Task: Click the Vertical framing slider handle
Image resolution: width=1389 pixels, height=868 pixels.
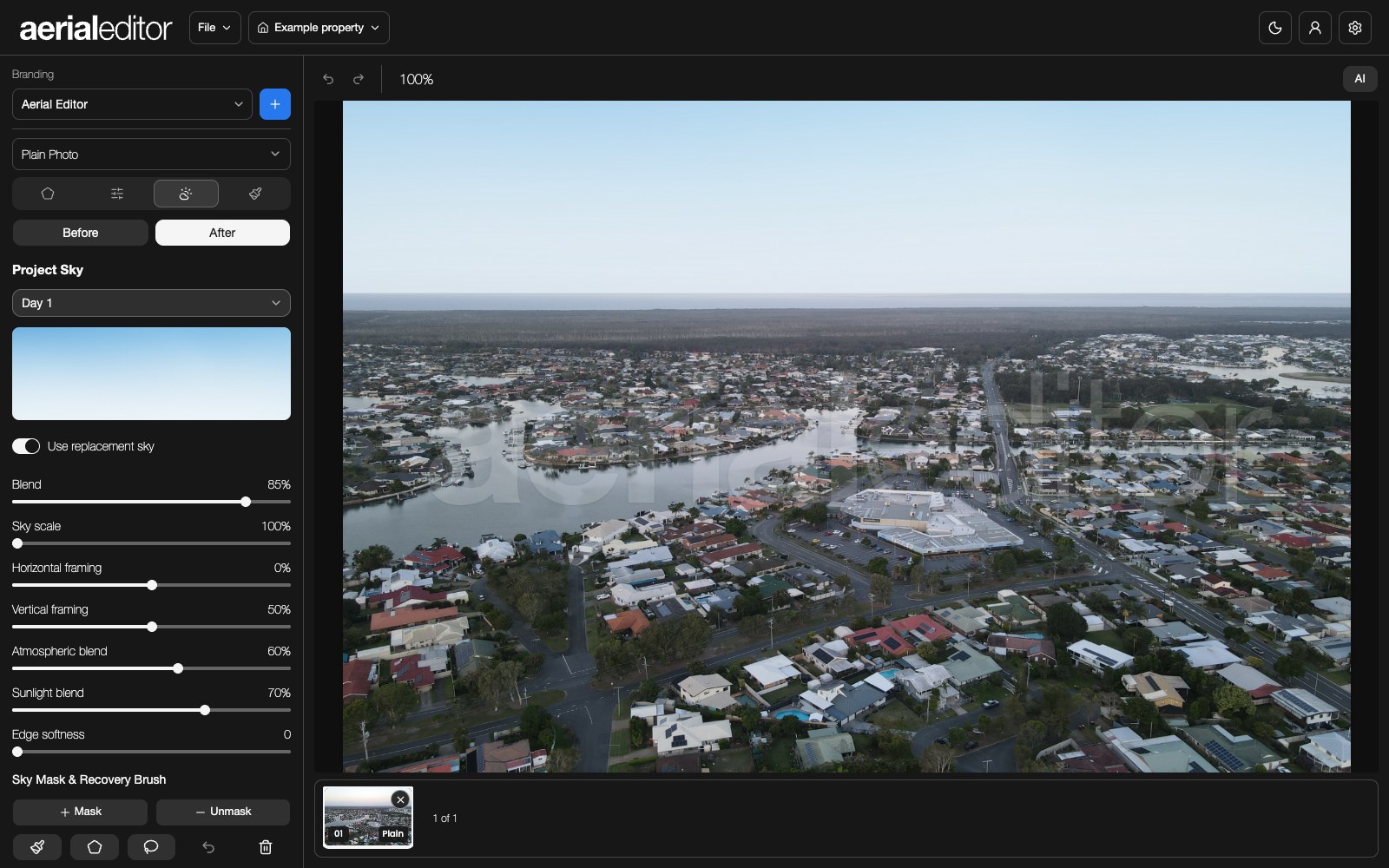Action: tap(152, 627)
